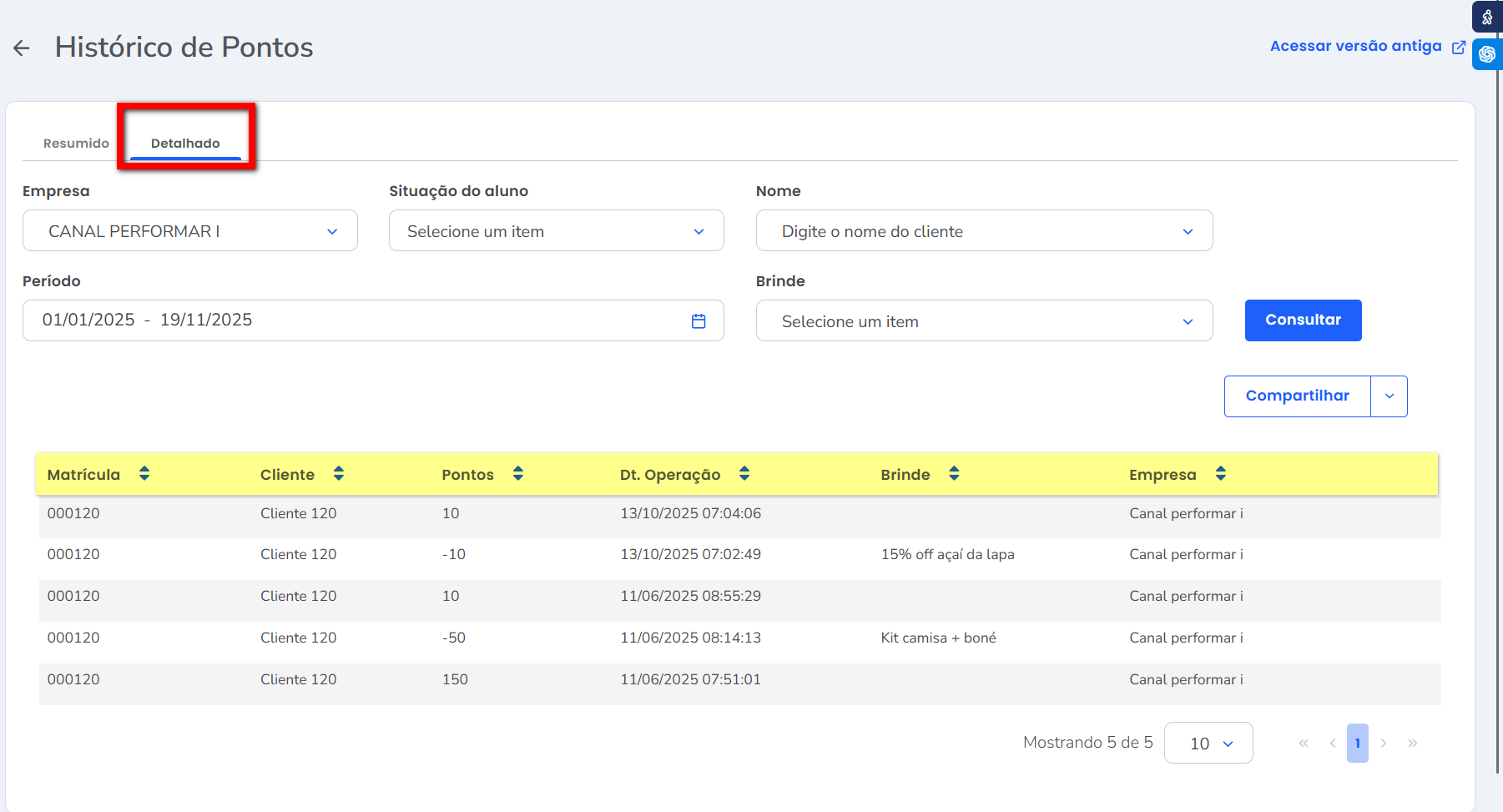Switch to the Resumido tab

pos(76,144)
